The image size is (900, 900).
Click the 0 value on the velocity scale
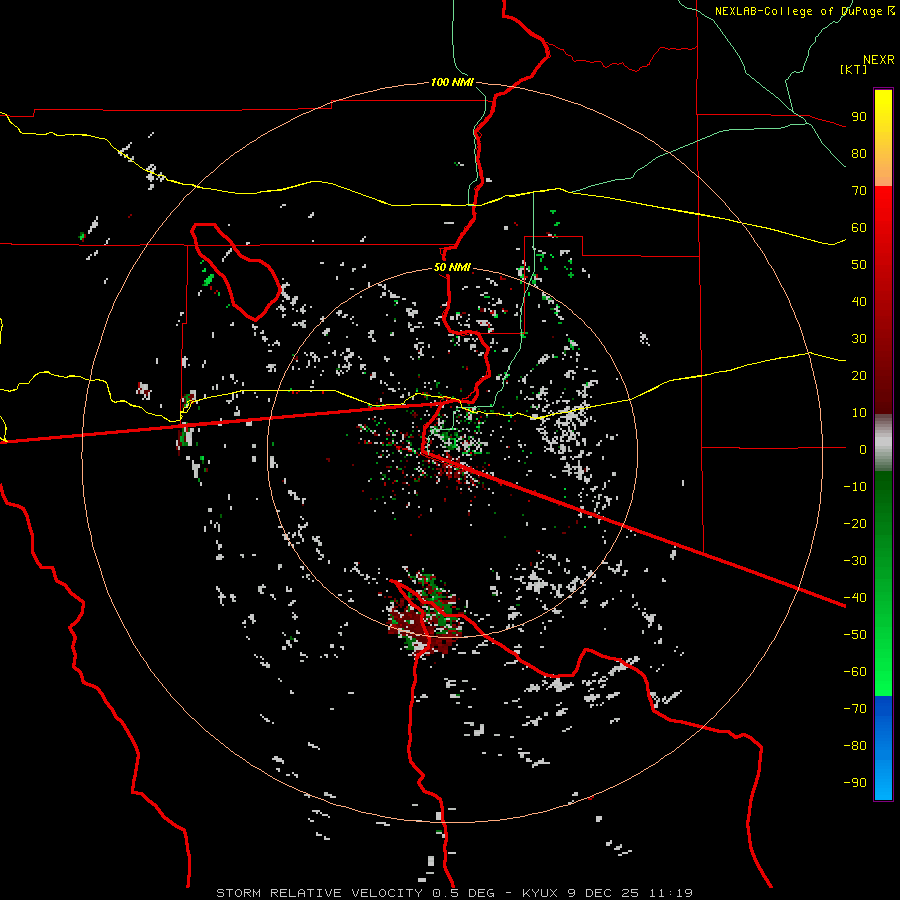(863, 449)
